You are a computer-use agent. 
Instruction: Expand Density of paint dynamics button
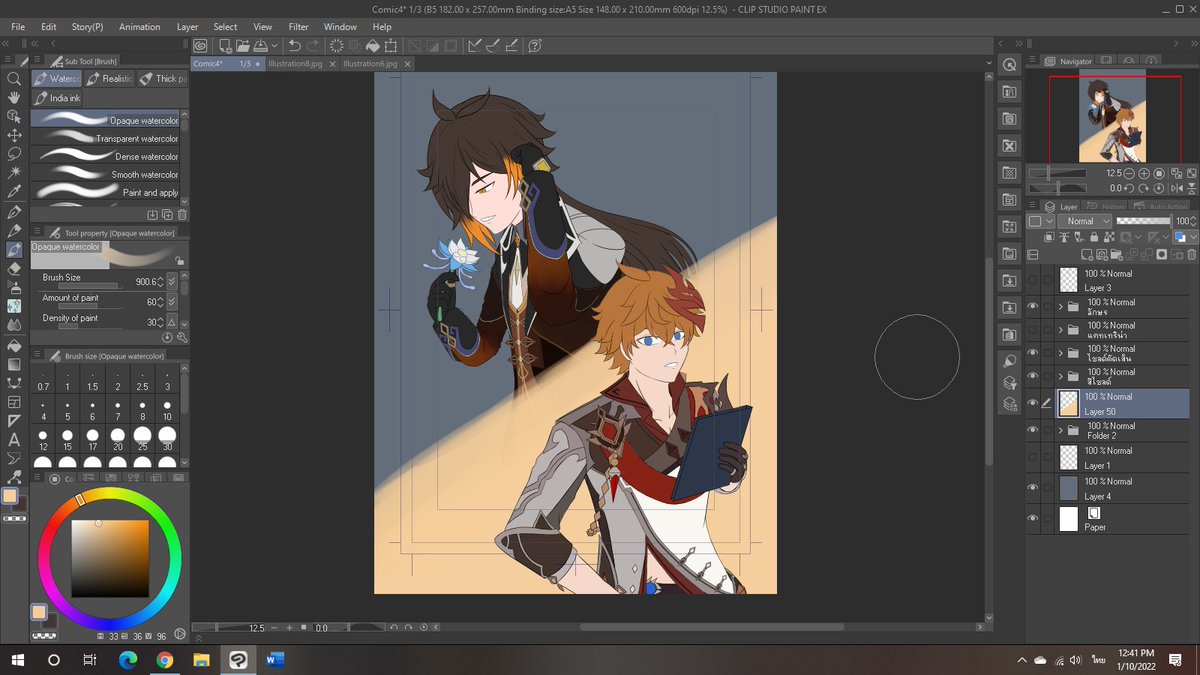[x=171, y=322]
